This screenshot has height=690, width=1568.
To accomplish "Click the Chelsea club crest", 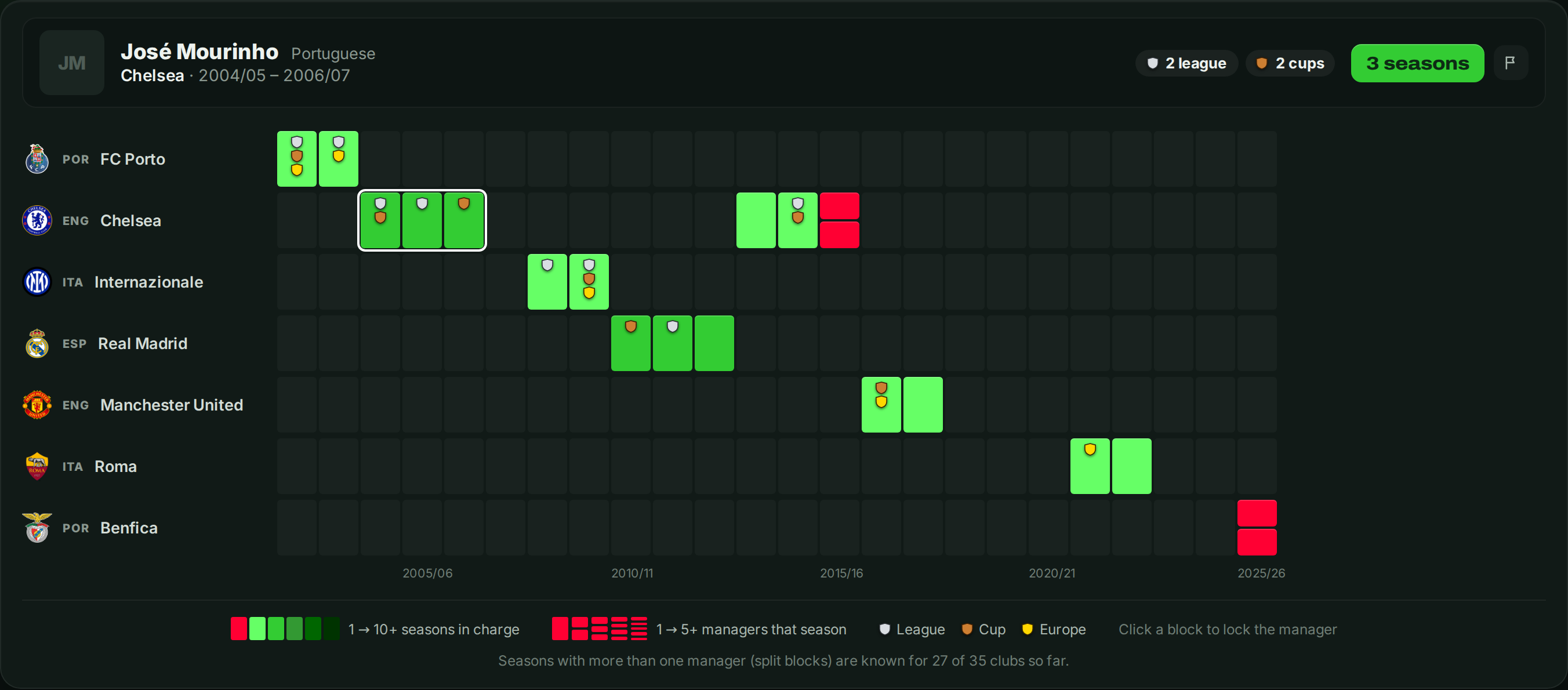I will [37, 220].
